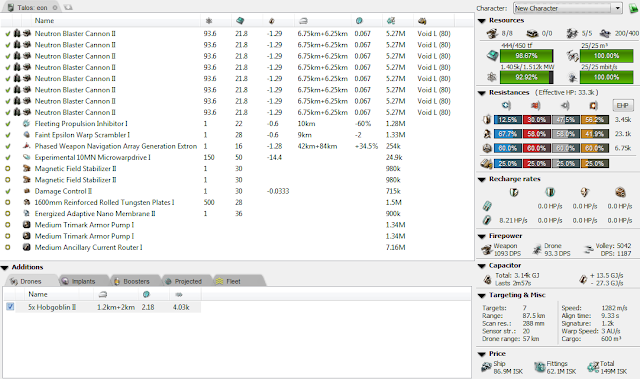This screenshot has width=640, height=379.
Task: Switch to the Drones tab
Action: click(31, 281)
